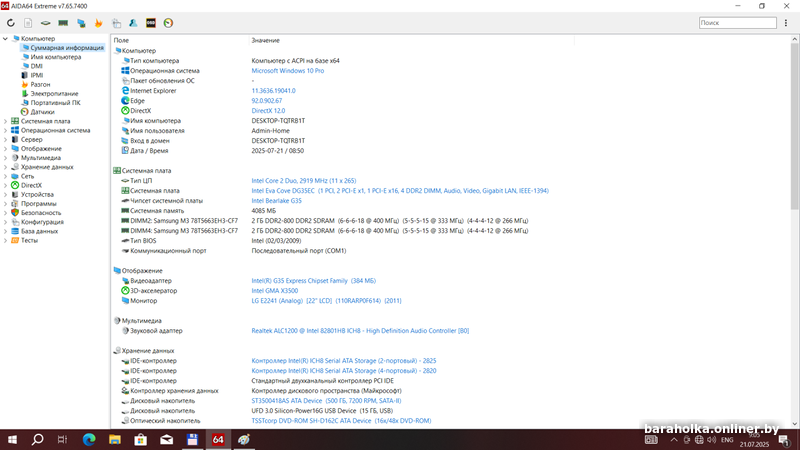Viewport: 800px width, 450px height.
Task: Expand the DirectX tree node
Action: pyautogui.click(x=6, y=185)
